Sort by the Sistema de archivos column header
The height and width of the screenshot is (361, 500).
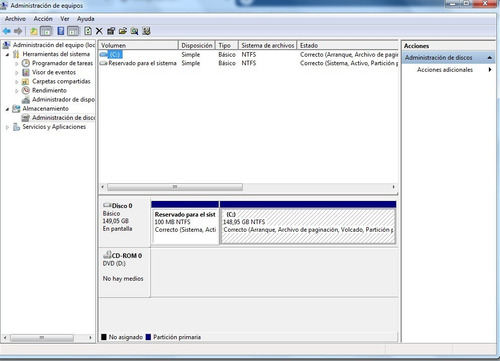(268, 45)
